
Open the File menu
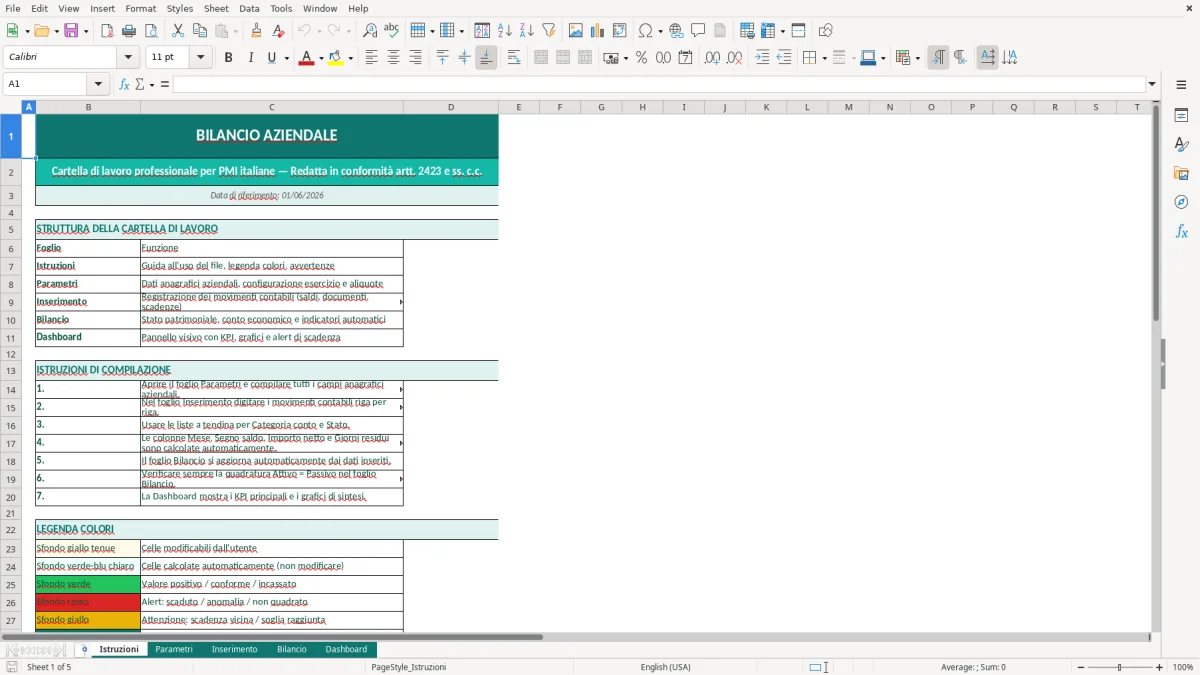pyautogui.click(x=13, y=8)
